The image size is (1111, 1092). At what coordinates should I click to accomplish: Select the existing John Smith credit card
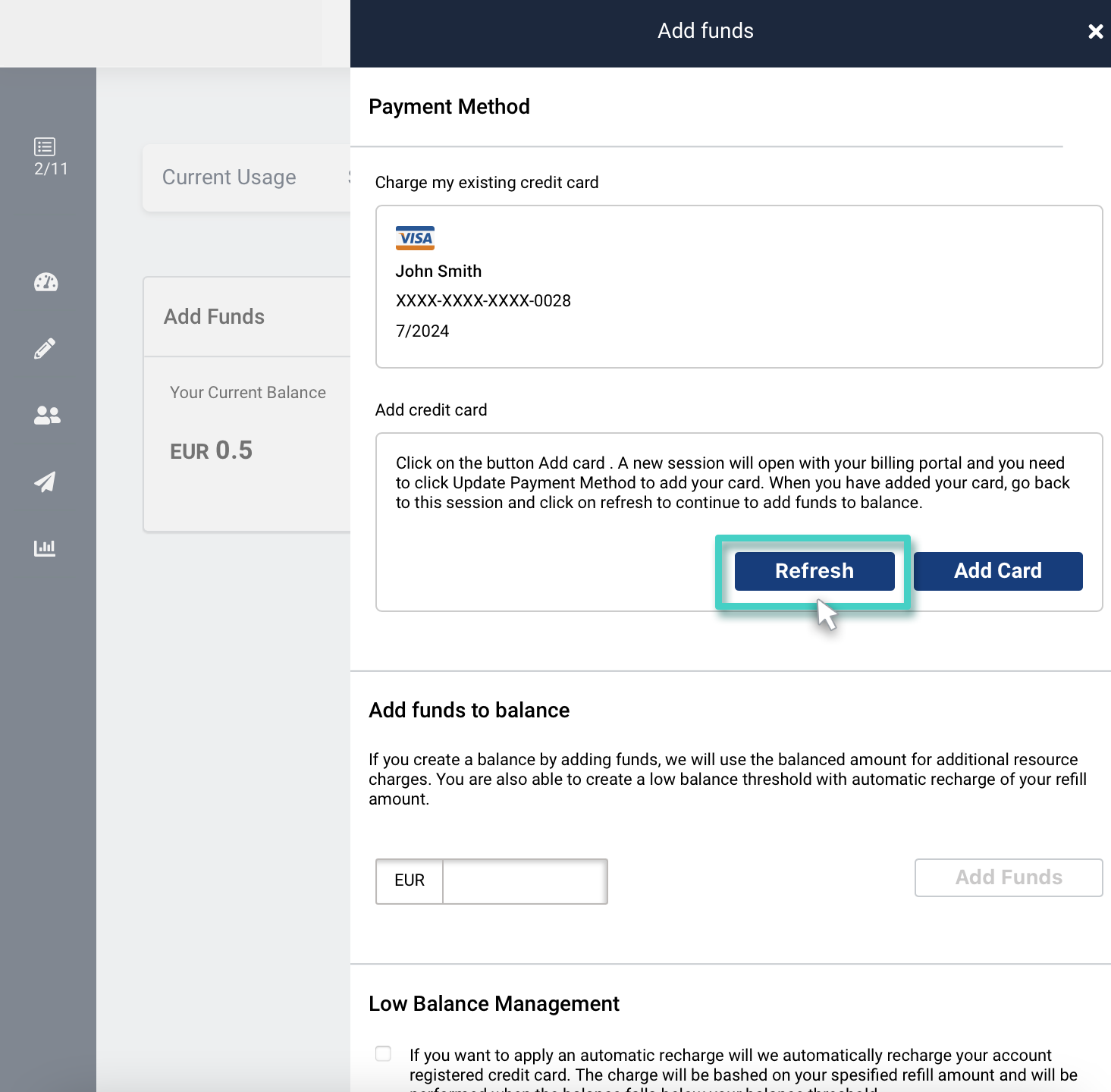pos(739,287)
